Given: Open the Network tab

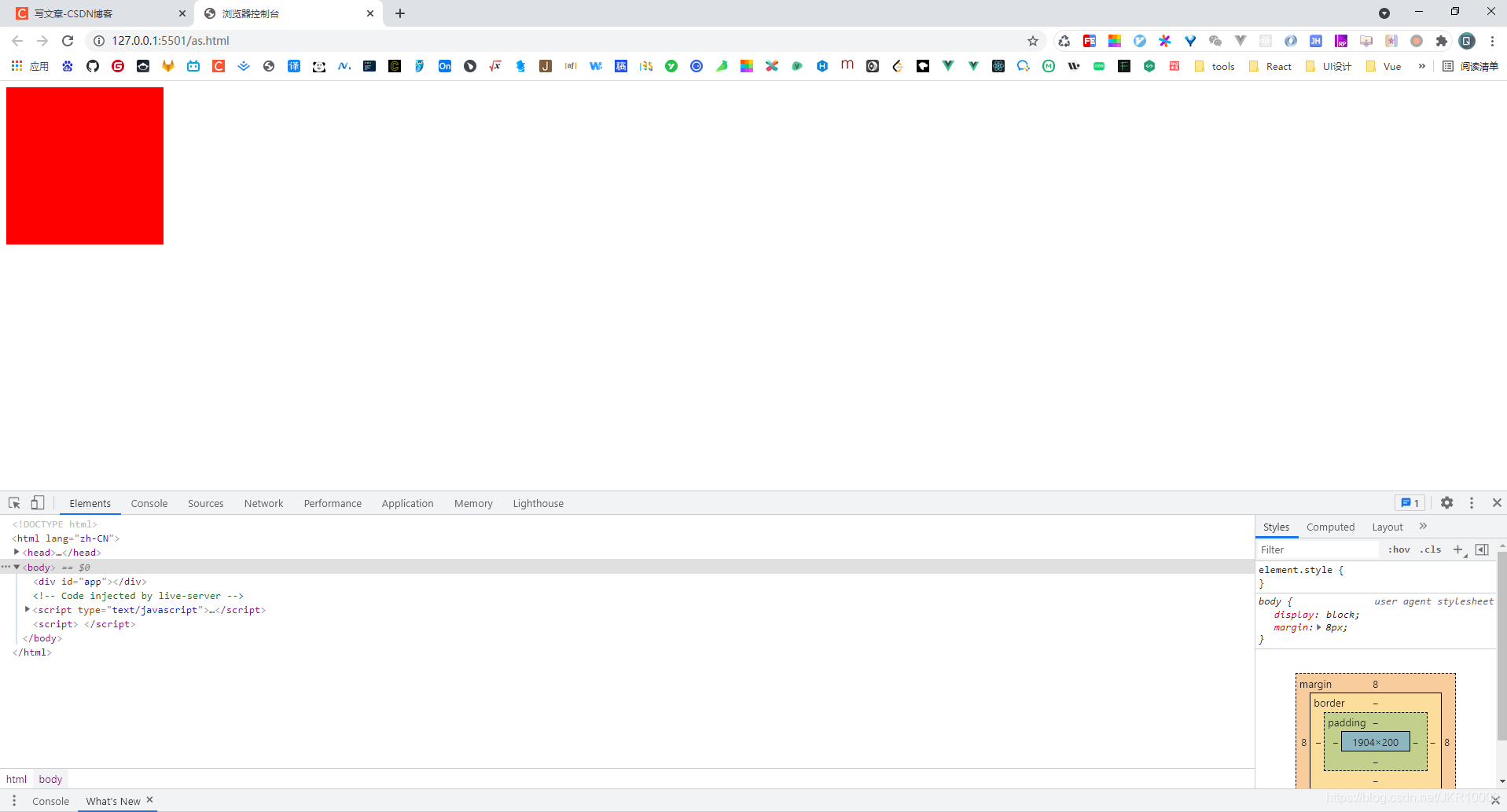Looking at the screenshot, I should click(x=263, y=504).
